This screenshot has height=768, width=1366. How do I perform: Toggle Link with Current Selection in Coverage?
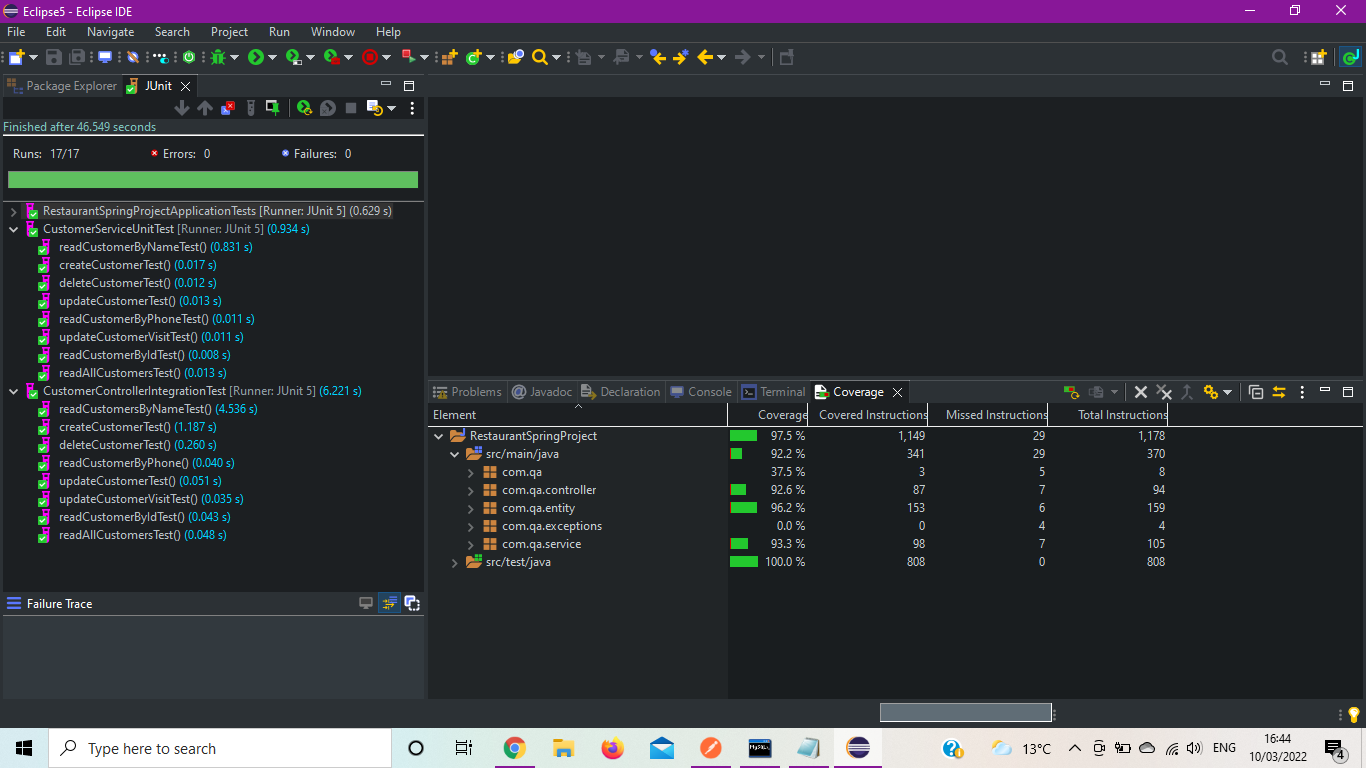pyautogui.click(x=1278, y=392)
